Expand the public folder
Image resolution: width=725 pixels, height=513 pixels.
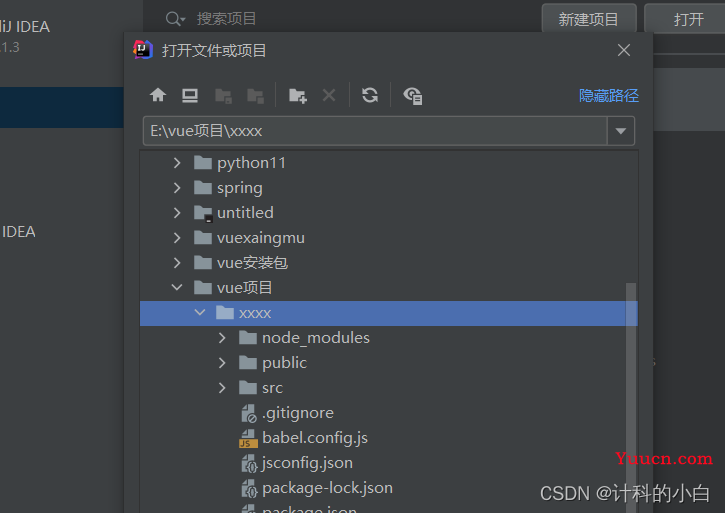click(222, 363)
